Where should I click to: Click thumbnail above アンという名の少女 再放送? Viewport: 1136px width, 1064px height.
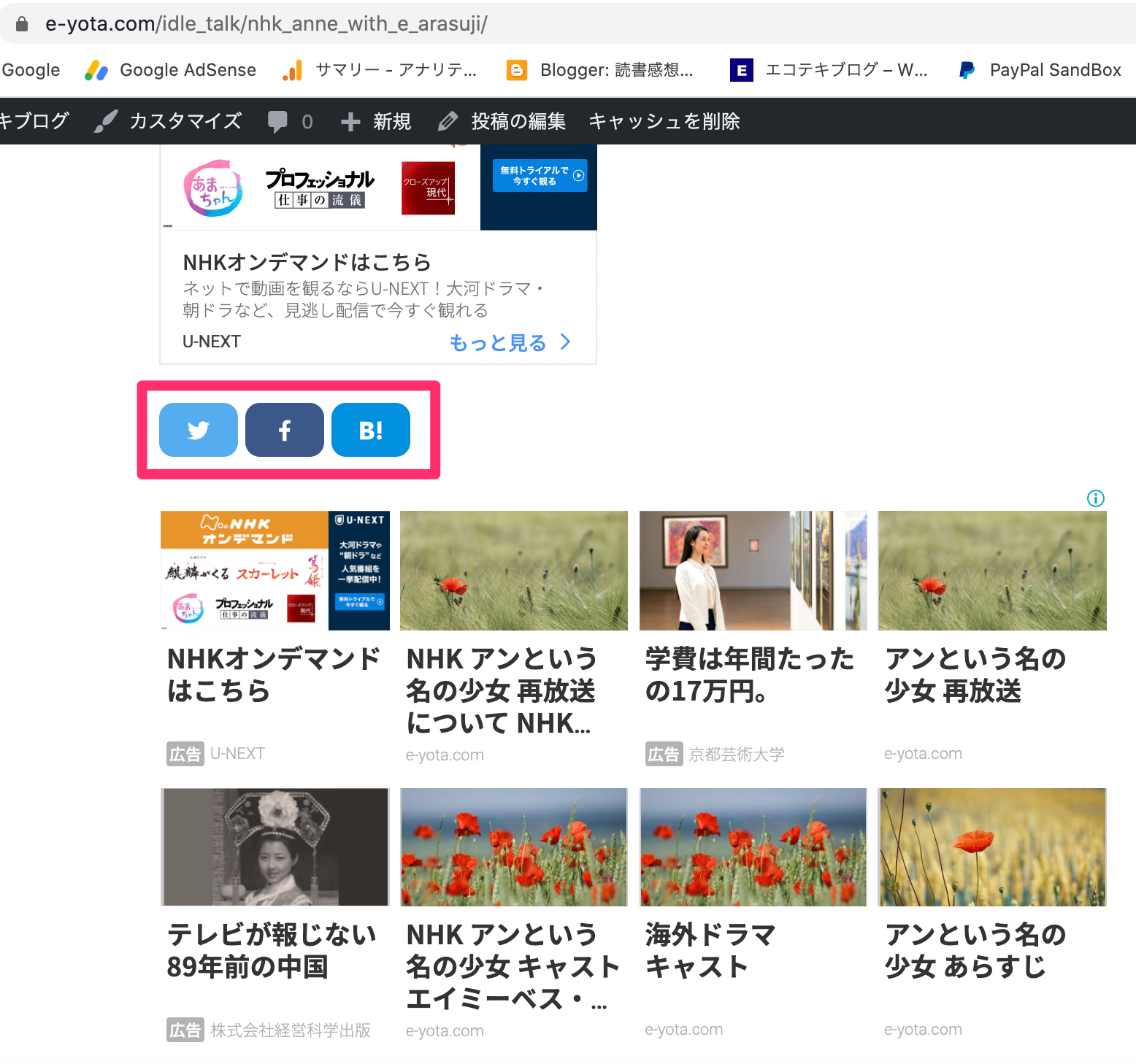992,571
